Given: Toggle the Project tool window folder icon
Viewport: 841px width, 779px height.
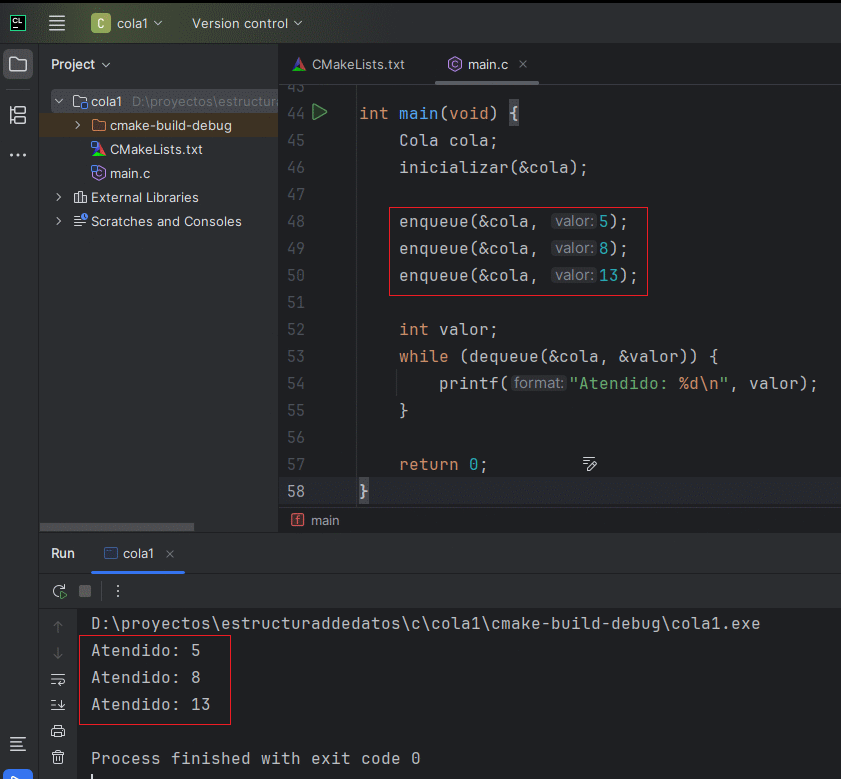Looking at the screenshot, I should (x=18, y=65).
